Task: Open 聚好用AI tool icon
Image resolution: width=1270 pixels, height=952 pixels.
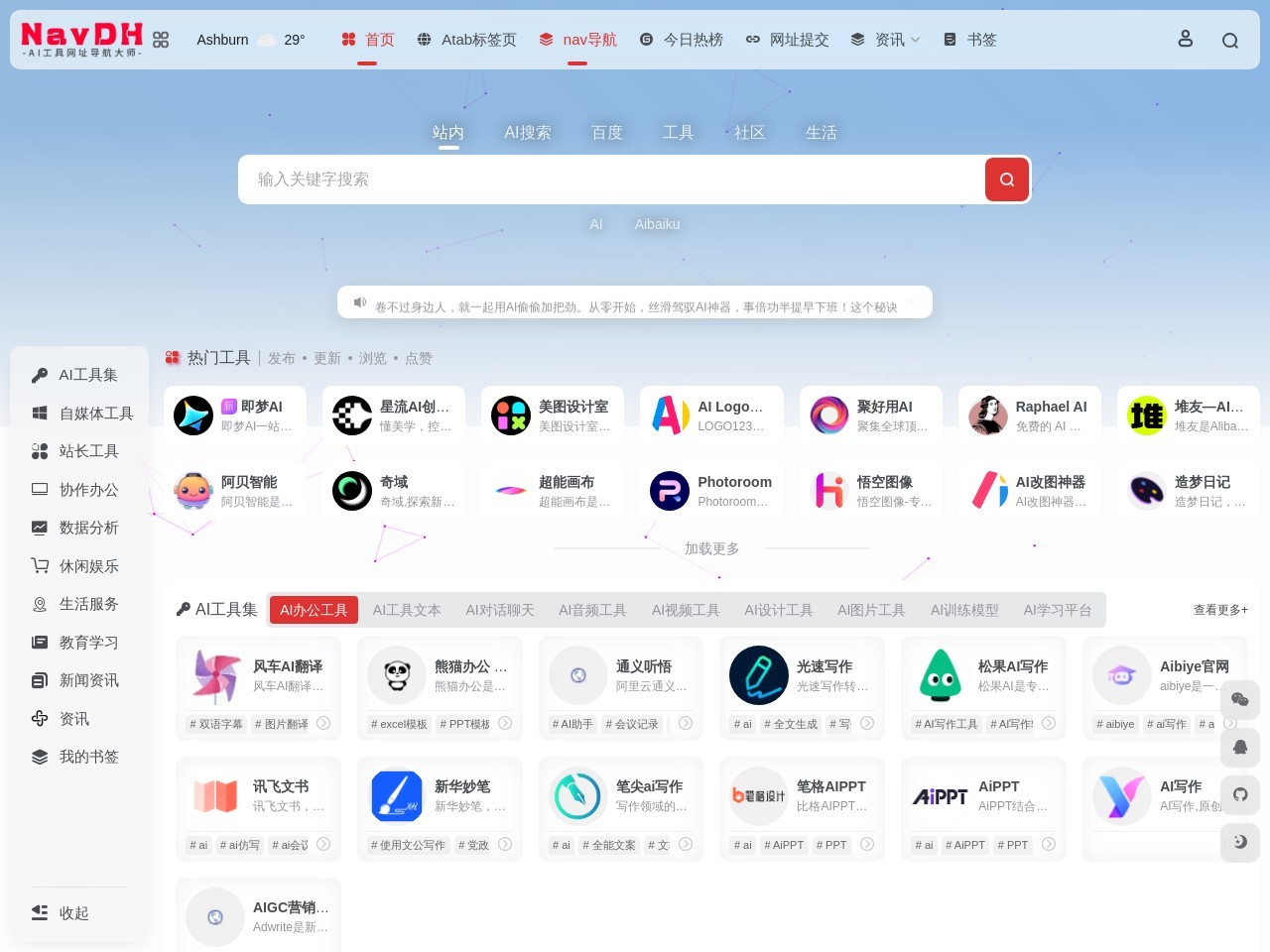Action: 829,416
